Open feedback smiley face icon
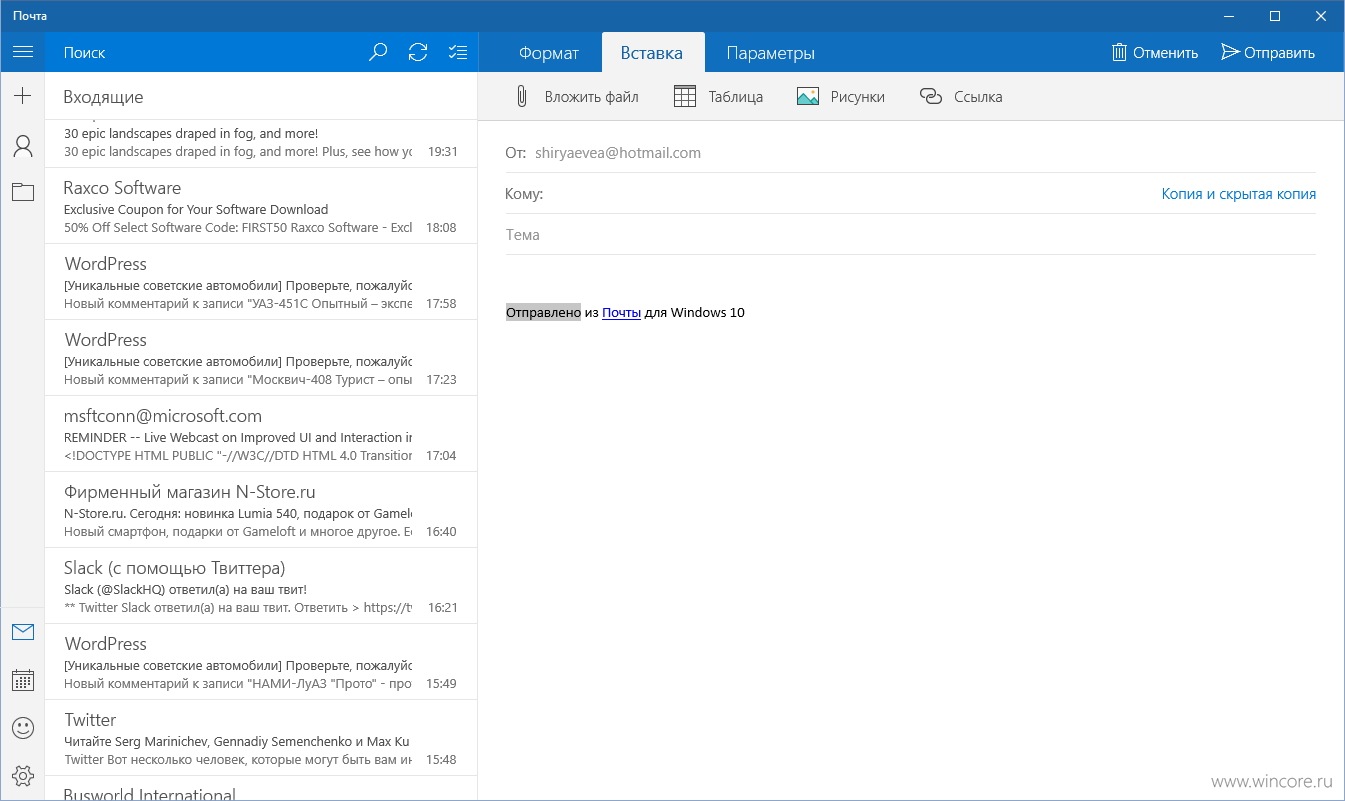This screenshot has height=801, width=1345. click(23, 727)
